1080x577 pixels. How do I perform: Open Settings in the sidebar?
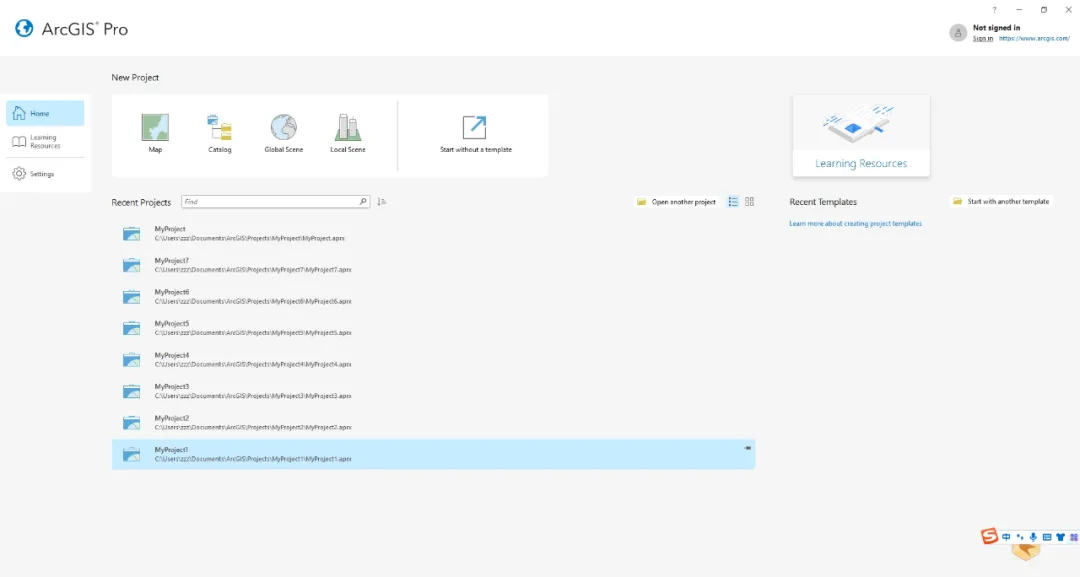pos(45,174)
